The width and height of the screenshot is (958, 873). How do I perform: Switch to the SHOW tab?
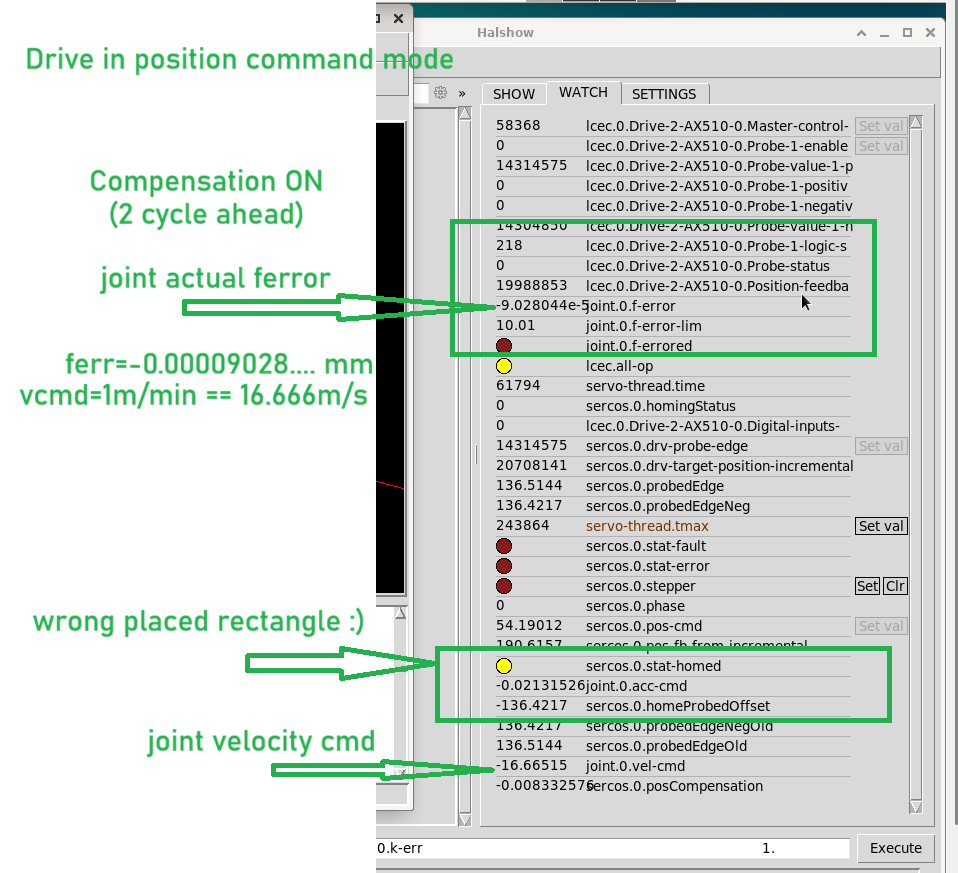[514, 94]
